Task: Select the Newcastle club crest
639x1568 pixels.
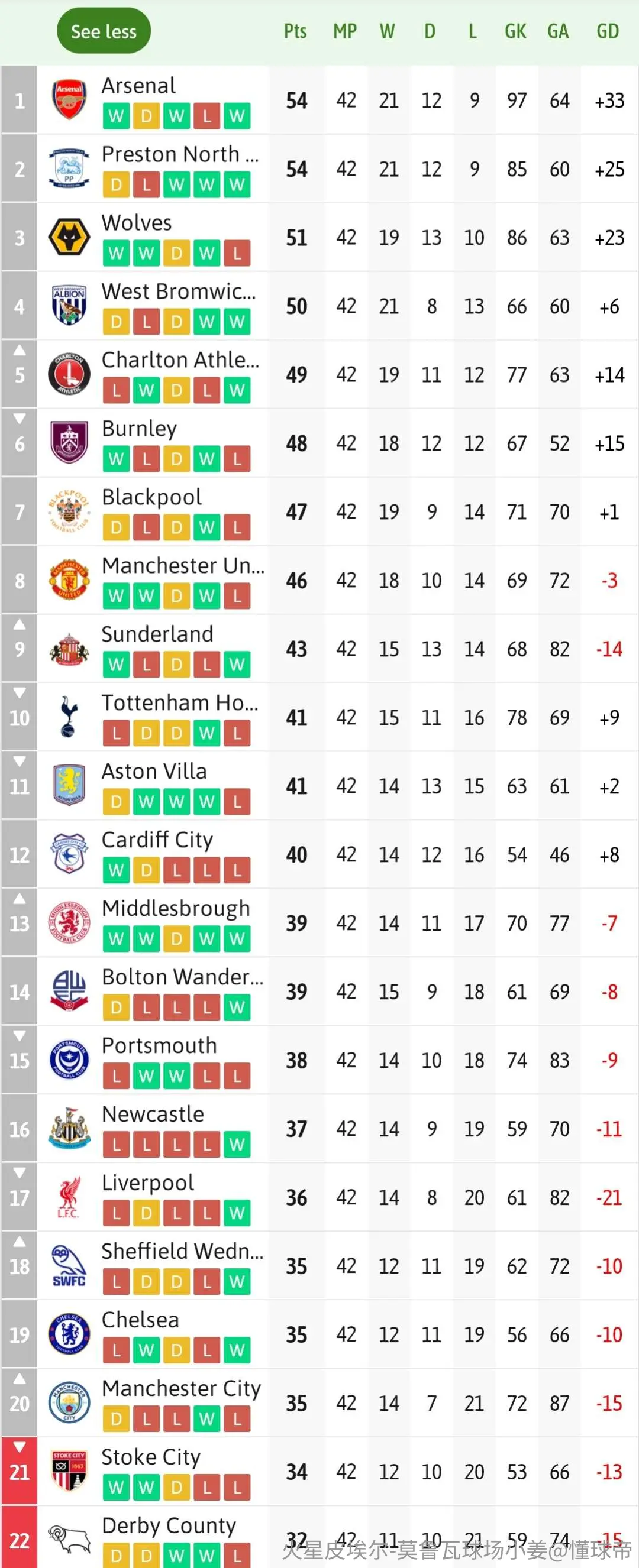Action: tap(69, 1129)
